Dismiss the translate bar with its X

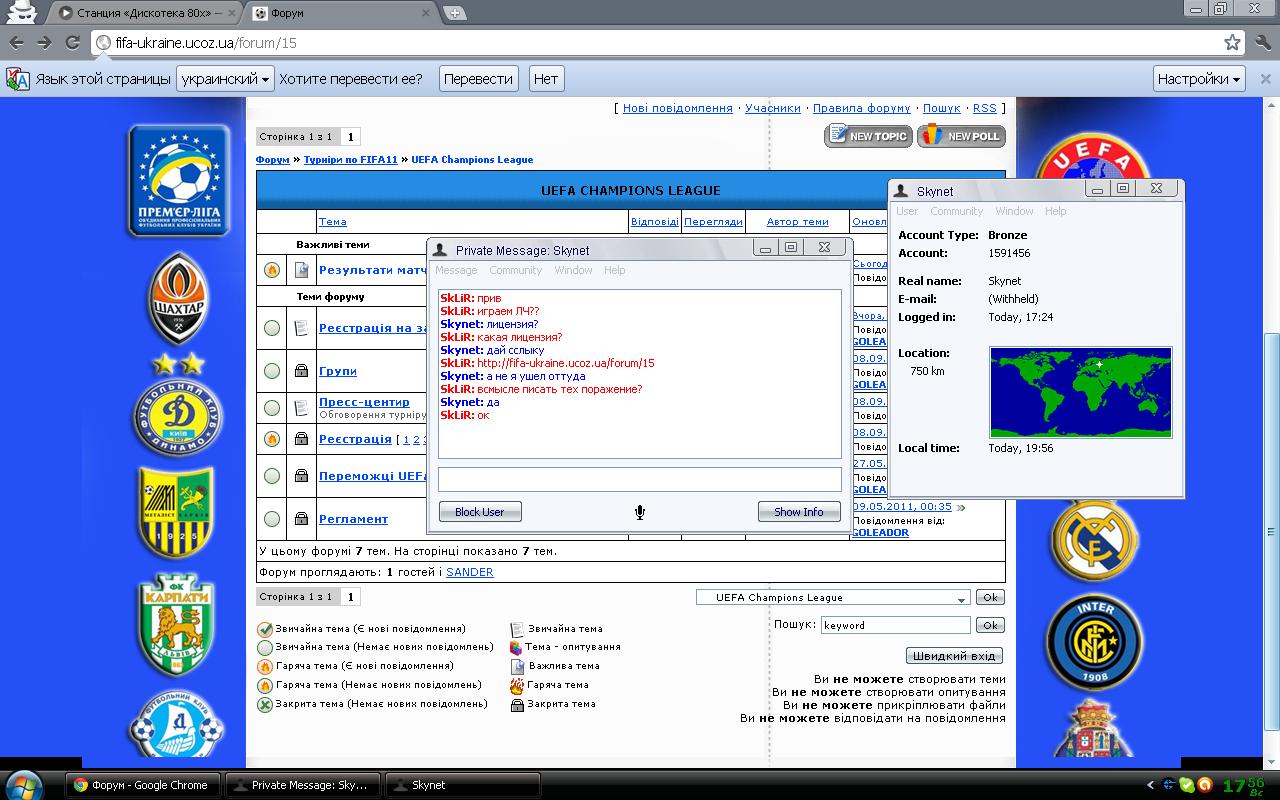click(1264, 79)
